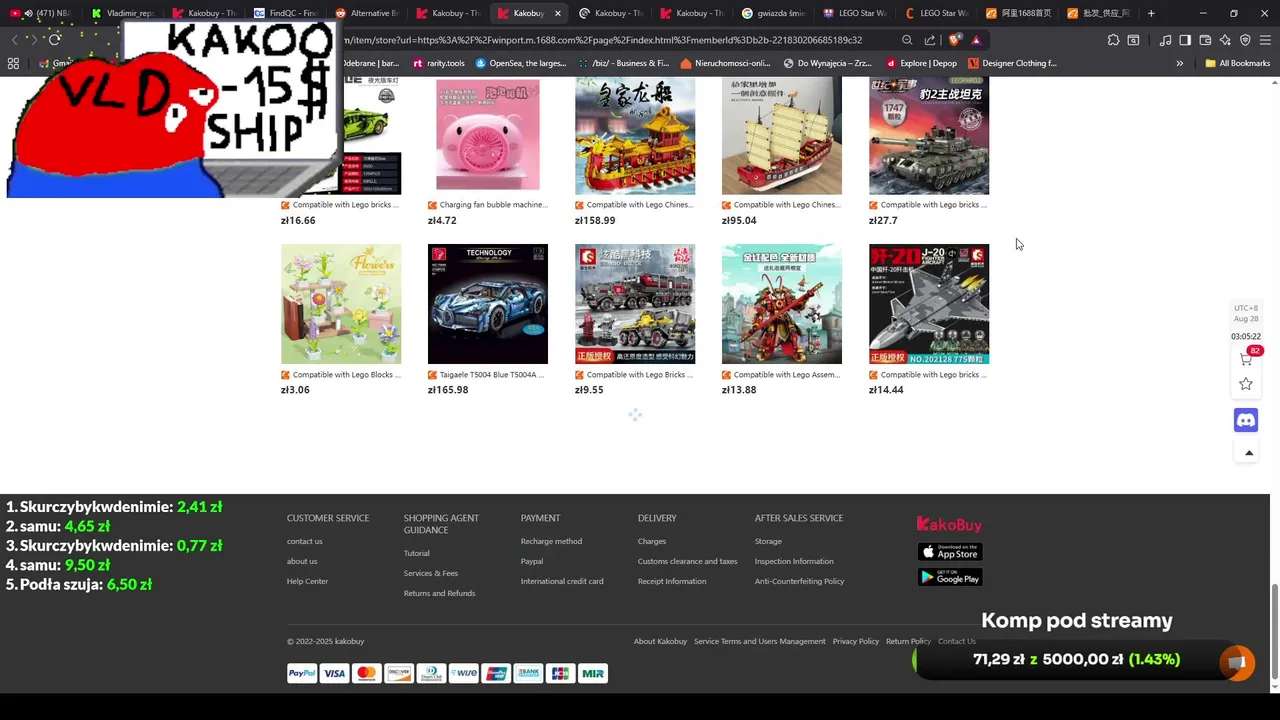Open the orange chat support bubble
This screenshot has width=1280, height=720.
point(1237,663)
